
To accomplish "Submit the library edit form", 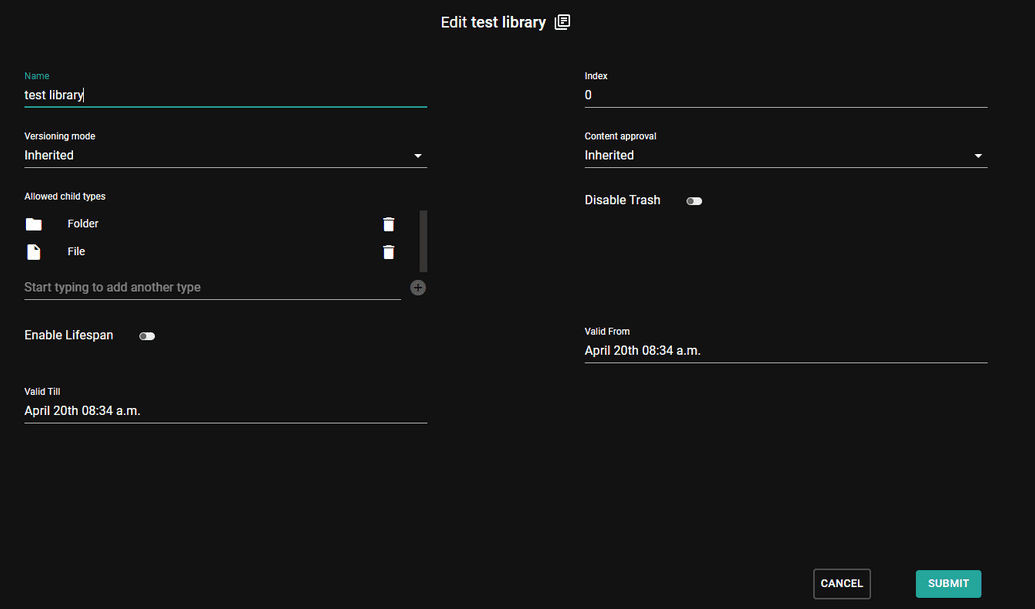I will click(948, 583).
